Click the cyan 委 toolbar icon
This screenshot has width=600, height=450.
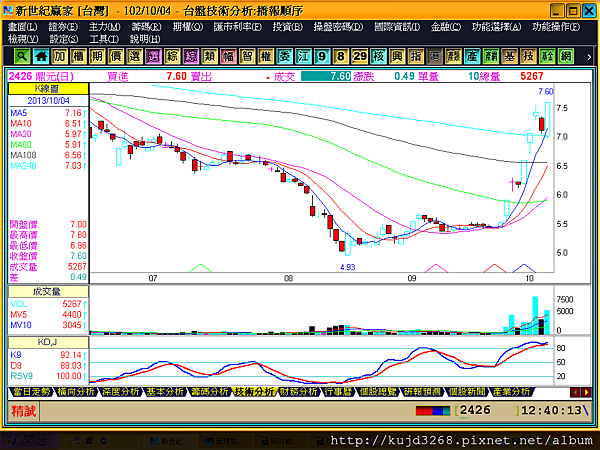285,57
